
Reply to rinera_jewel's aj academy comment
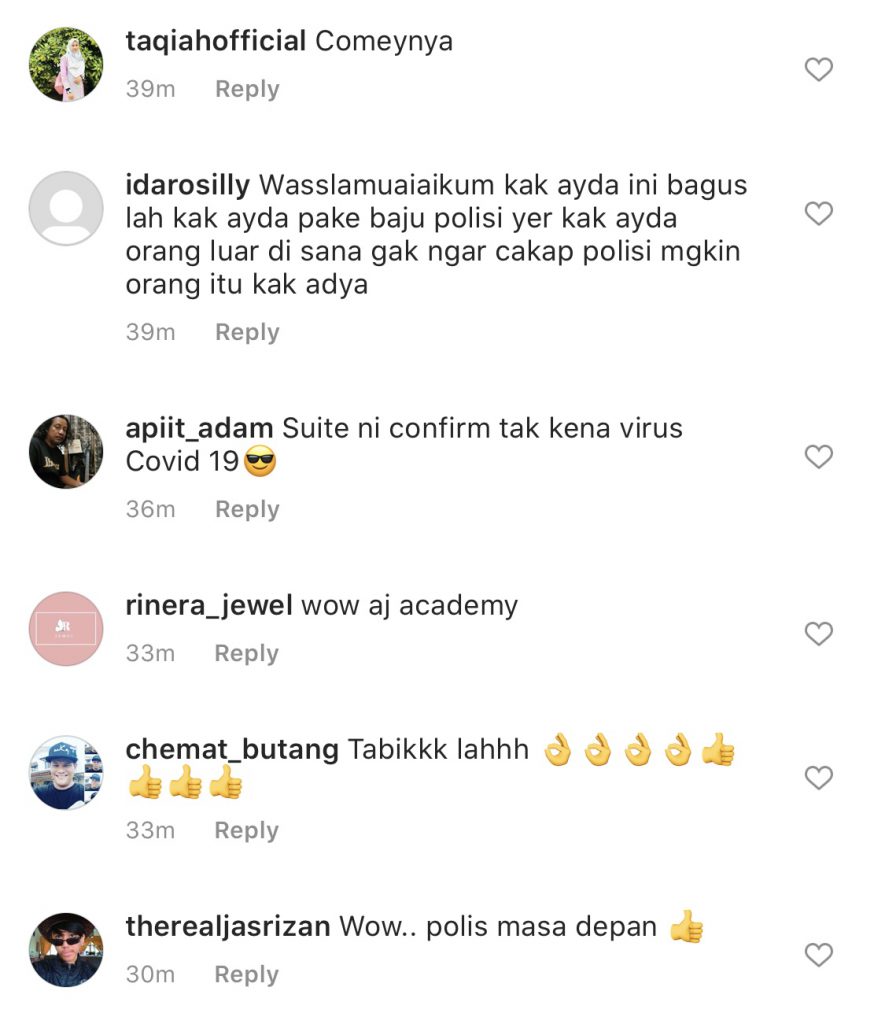point(246,654)
